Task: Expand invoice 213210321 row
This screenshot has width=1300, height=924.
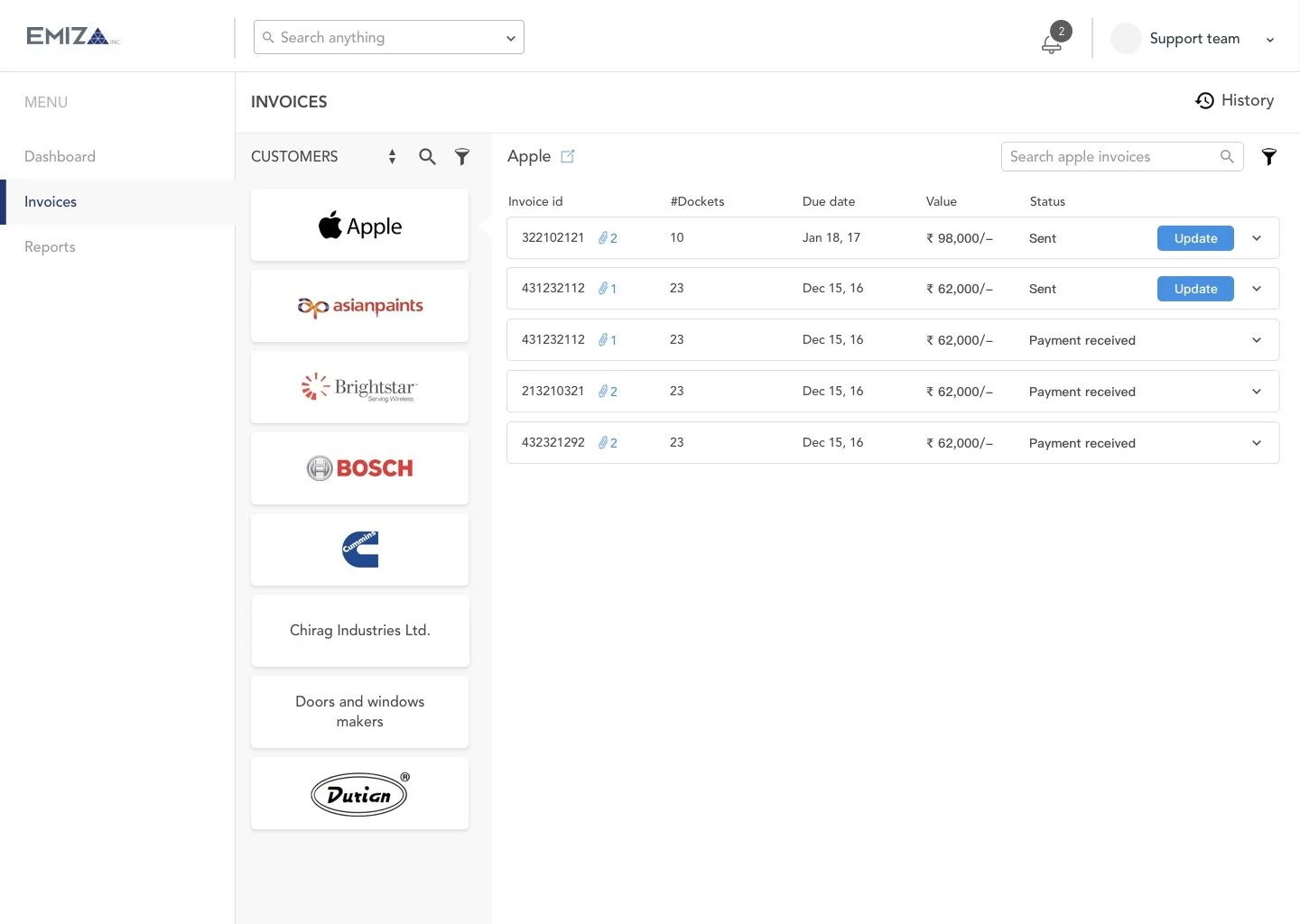Action: (1257, 392)
